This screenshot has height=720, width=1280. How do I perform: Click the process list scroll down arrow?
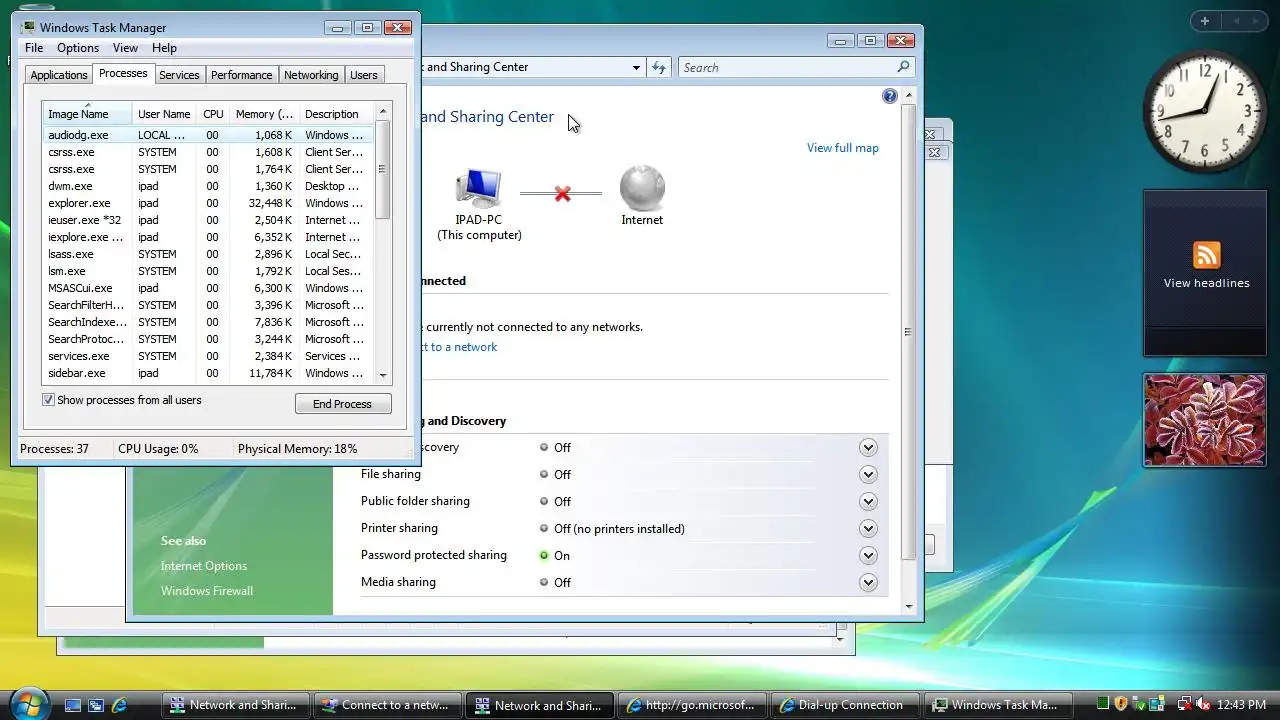[382, 375]
